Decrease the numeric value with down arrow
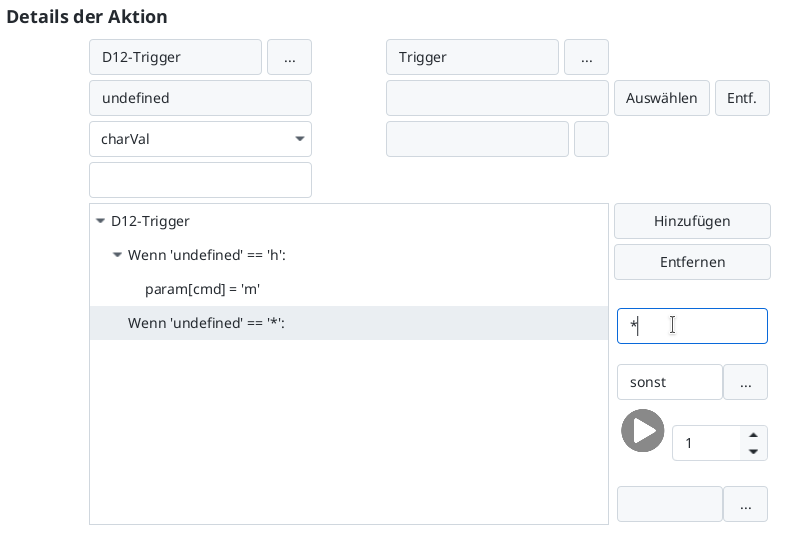Viewport: 793px width, 534px height. pyautogui.click(x=753, y=451)
